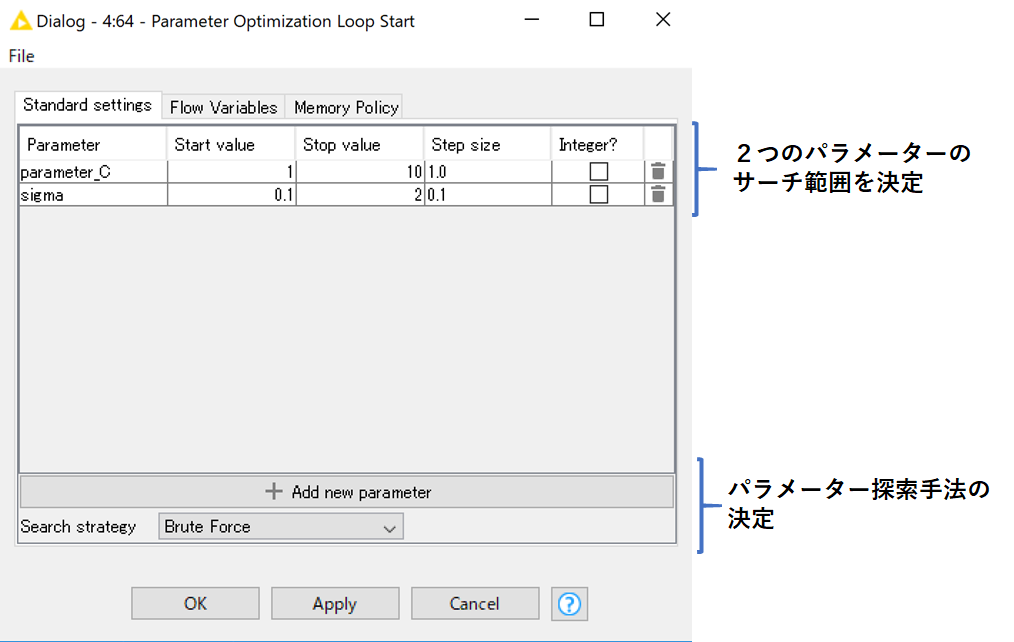The image size is (1014, 642).
Task: Switch to the Memory Policy tab
Action: (x=344, y=107)
